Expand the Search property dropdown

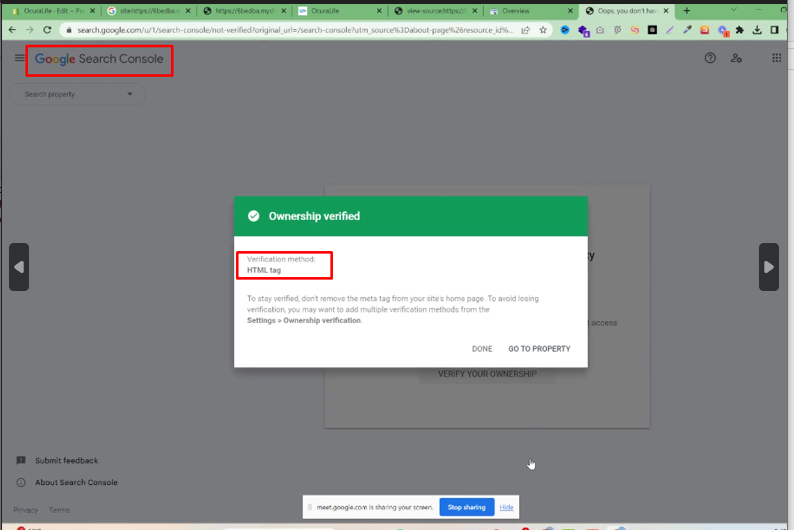tap(77, 94)
